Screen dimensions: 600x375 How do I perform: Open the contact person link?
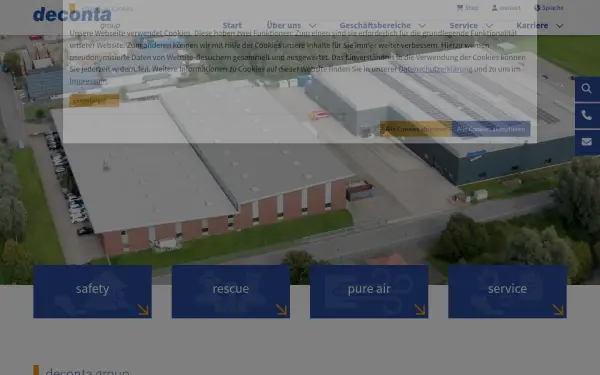(506, 8)
